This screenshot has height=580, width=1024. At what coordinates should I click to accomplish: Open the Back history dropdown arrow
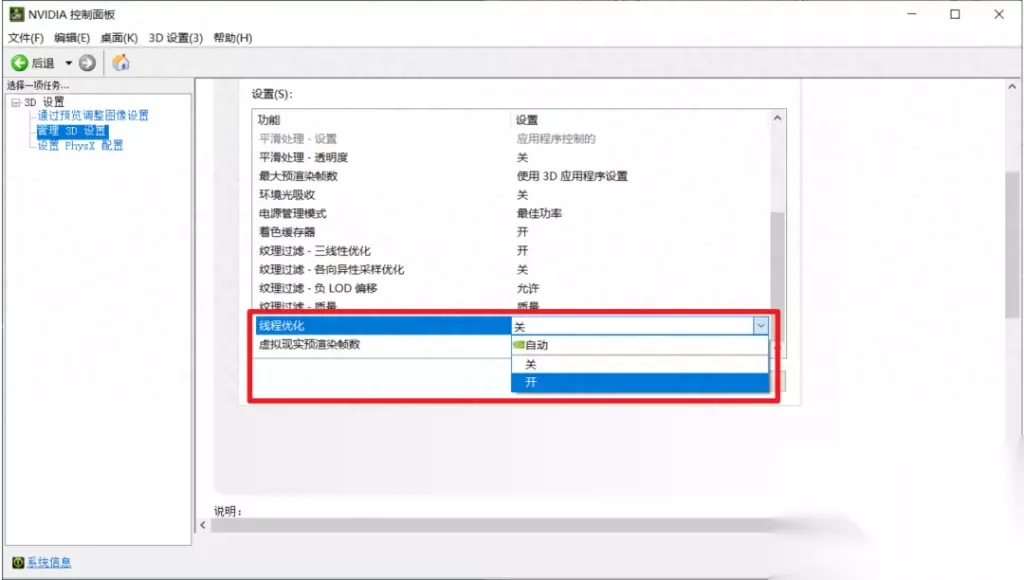click(69, 63)
